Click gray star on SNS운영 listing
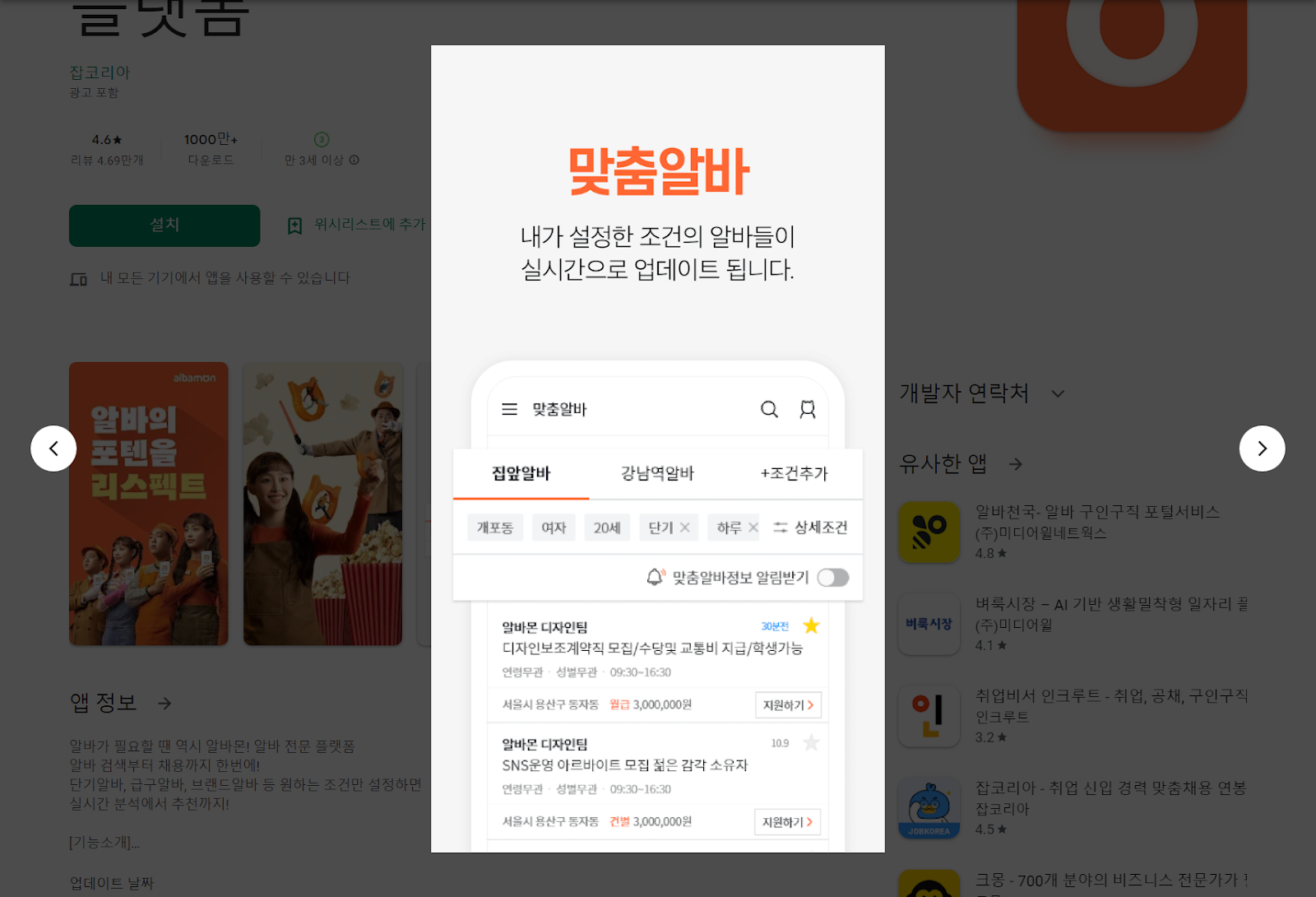 coord(811,742)
